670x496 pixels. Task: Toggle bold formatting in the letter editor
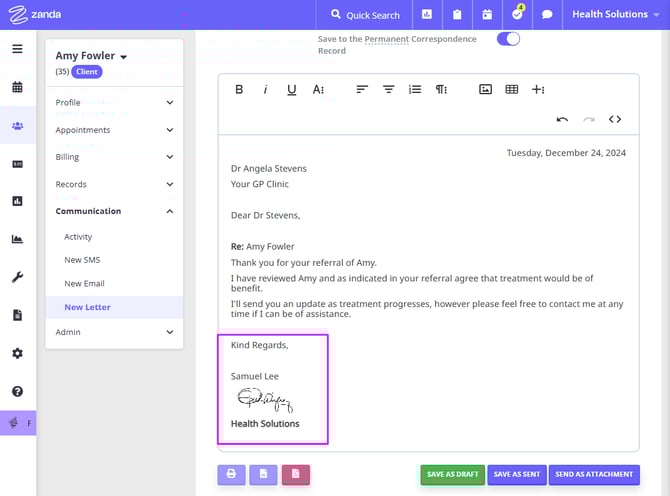click(239, 89)
